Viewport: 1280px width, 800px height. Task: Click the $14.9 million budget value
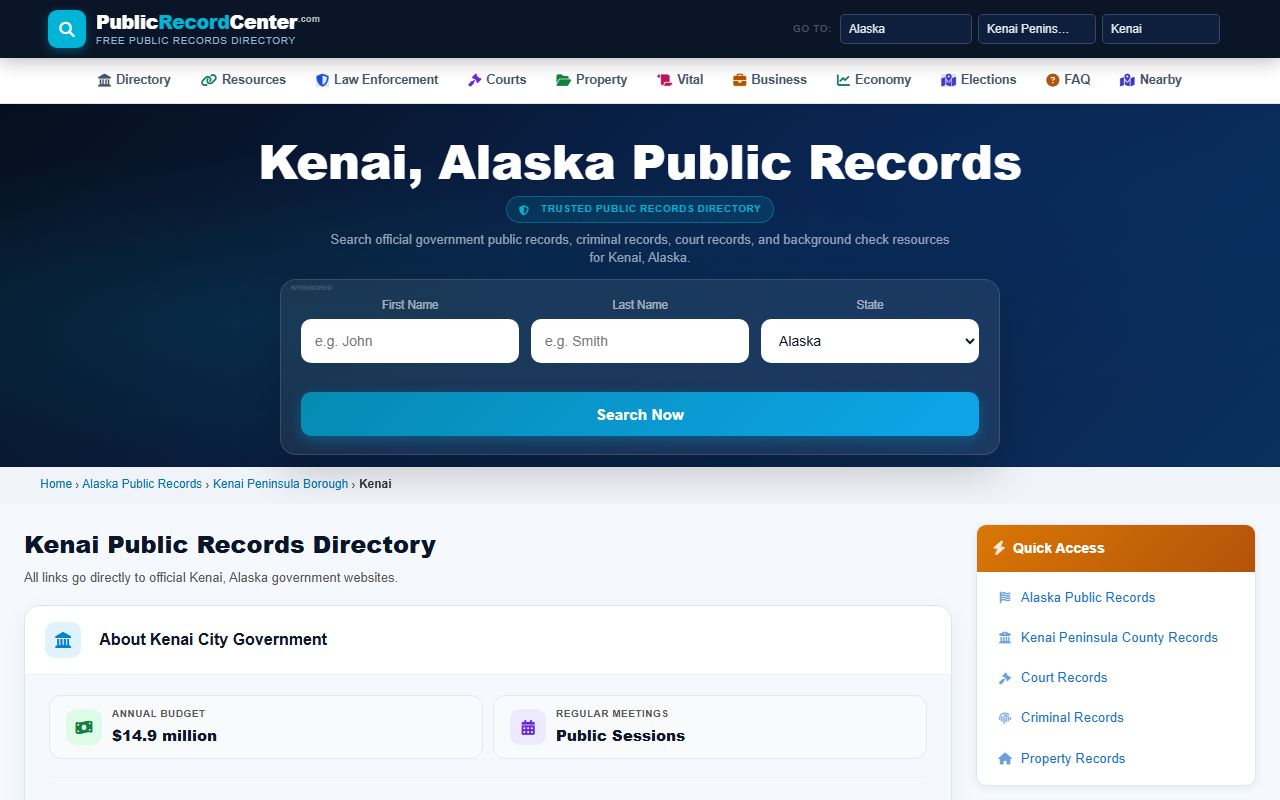(x=164, y=736)
